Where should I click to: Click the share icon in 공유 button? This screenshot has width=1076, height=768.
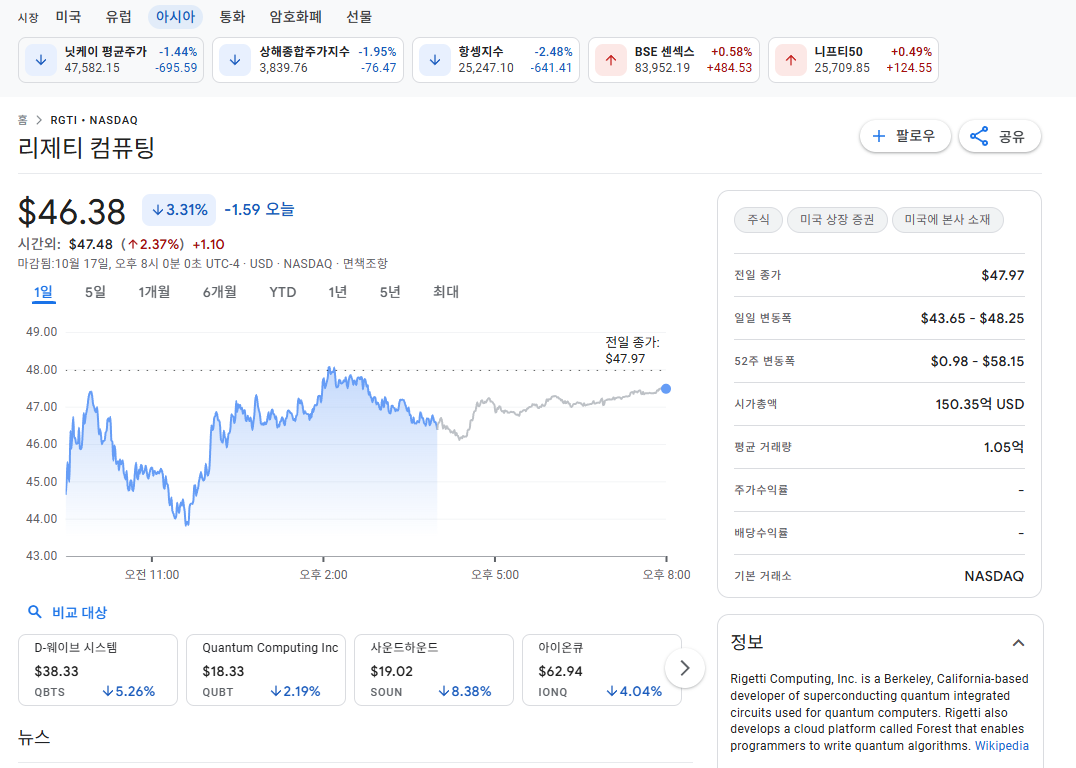click(x=979, y=136)
